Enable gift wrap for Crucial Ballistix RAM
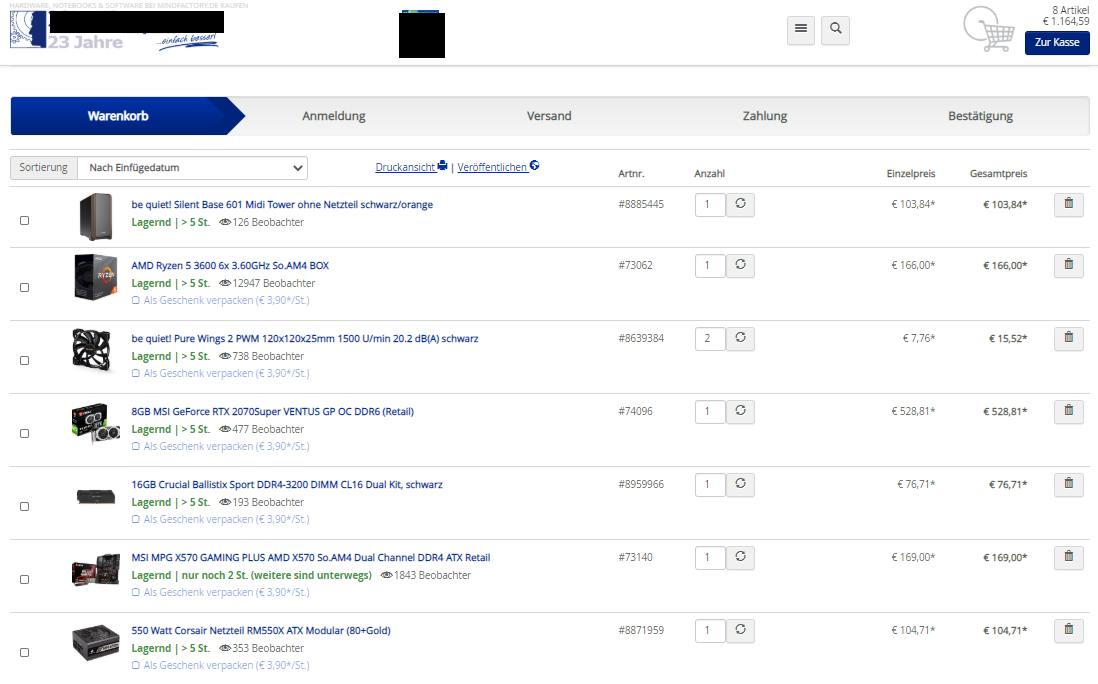This screenshot has width=1098, height=684. [x=136, y=519]
